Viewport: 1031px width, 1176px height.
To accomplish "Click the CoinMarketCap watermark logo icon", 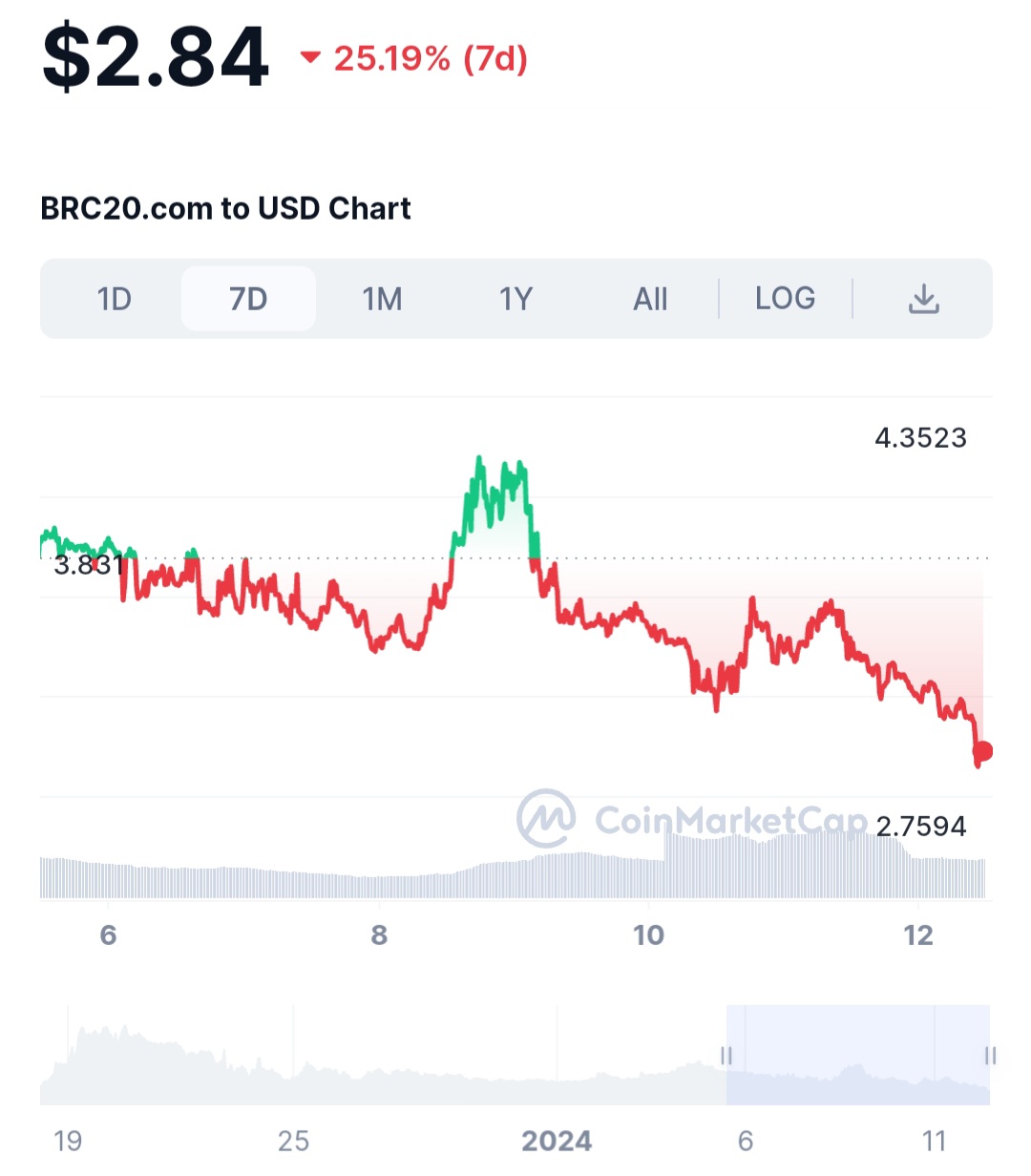I will 545,818.
